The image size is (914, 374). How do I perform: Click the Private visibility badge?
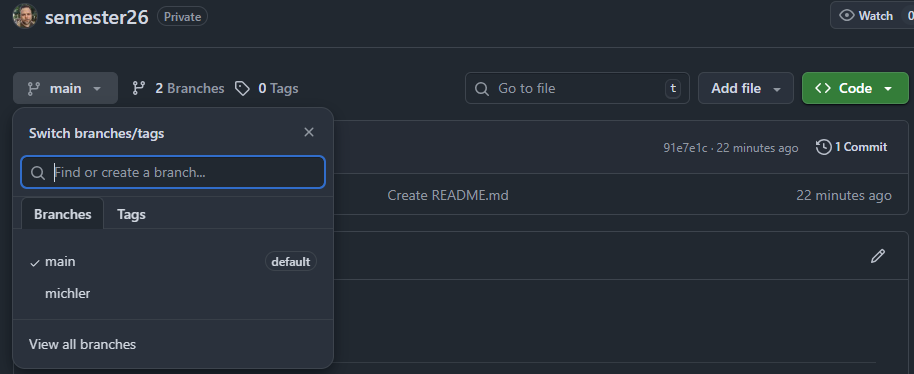182,17
